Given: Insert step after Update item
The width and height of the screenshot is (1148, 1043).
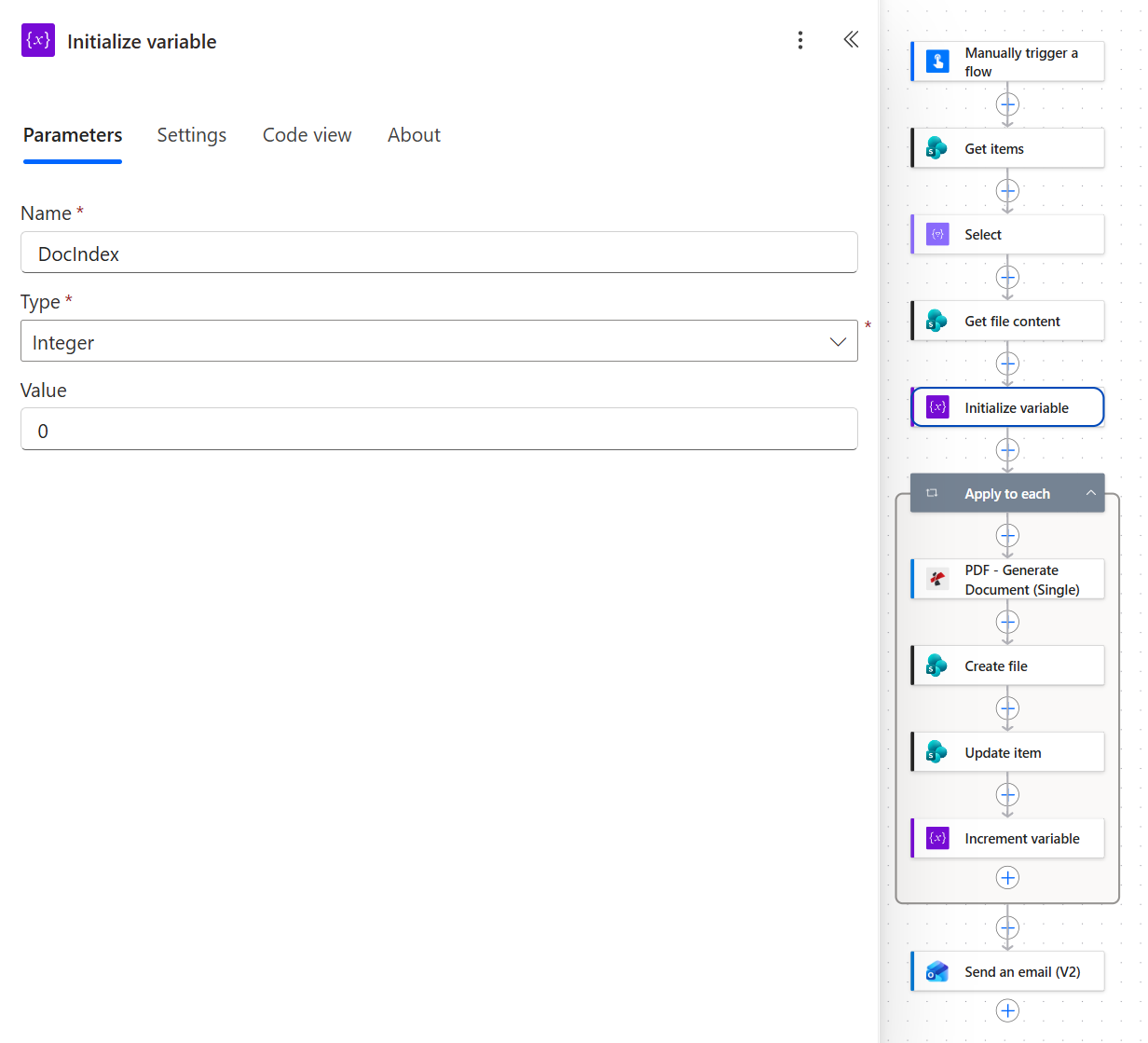Looking at the screenshot, I should [1007, 795].
